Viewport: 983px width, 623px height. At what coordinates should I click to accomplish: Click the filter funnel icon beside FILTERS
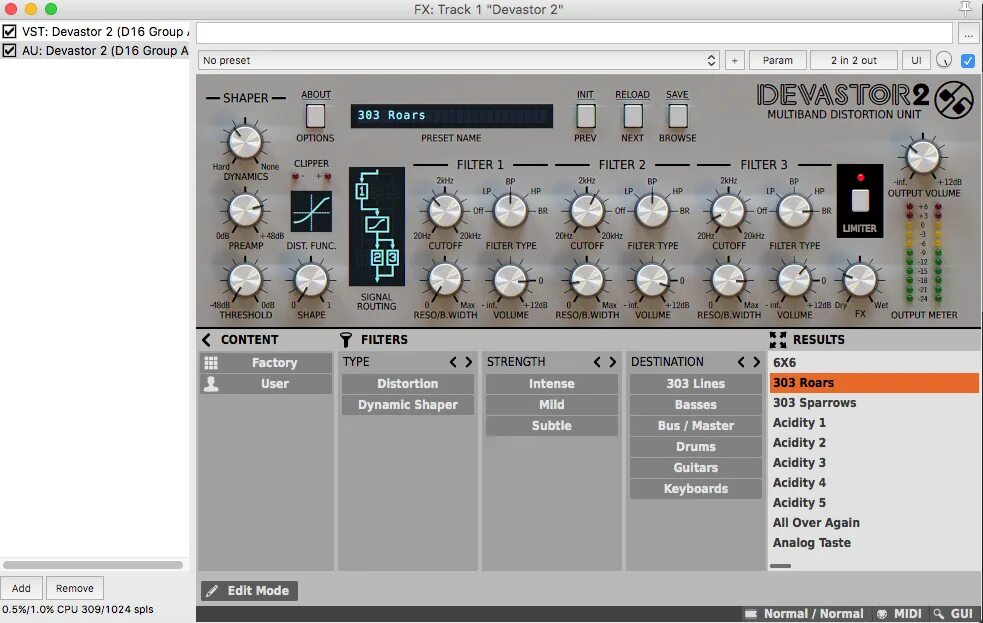coord(345,340)
